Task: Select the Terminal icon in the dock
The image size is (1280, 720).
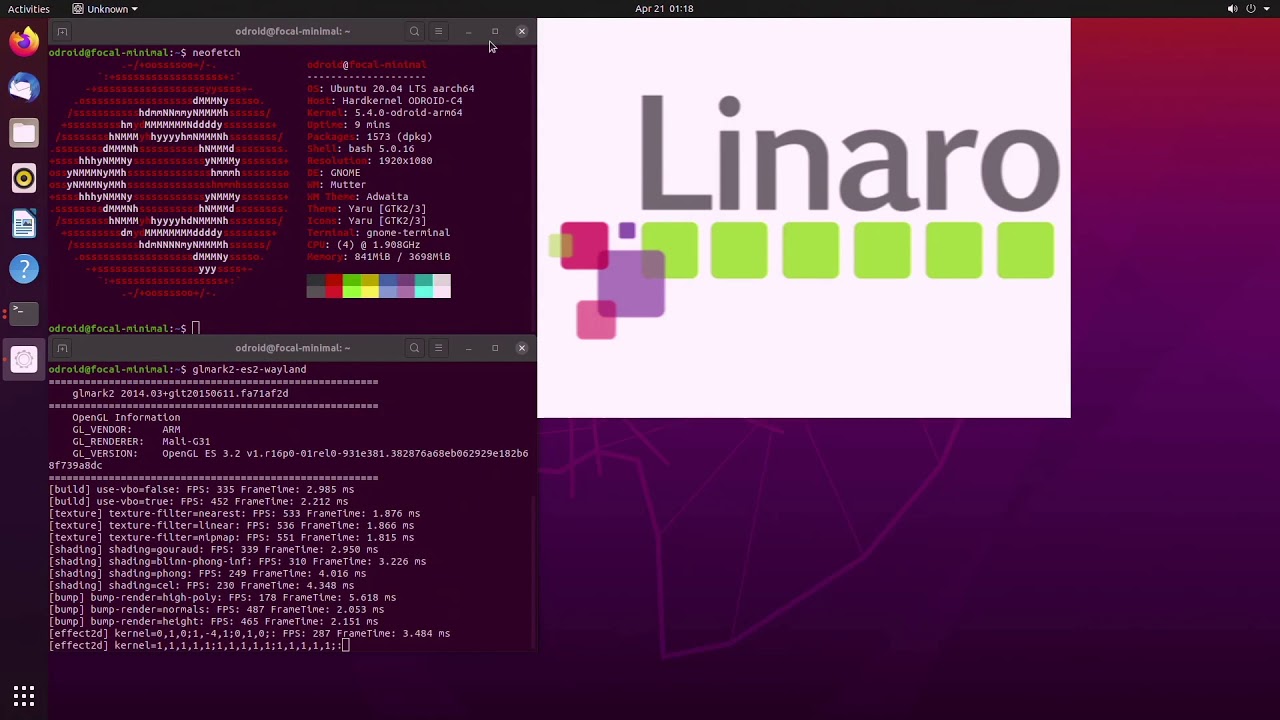Action: [x=24, y=313]
